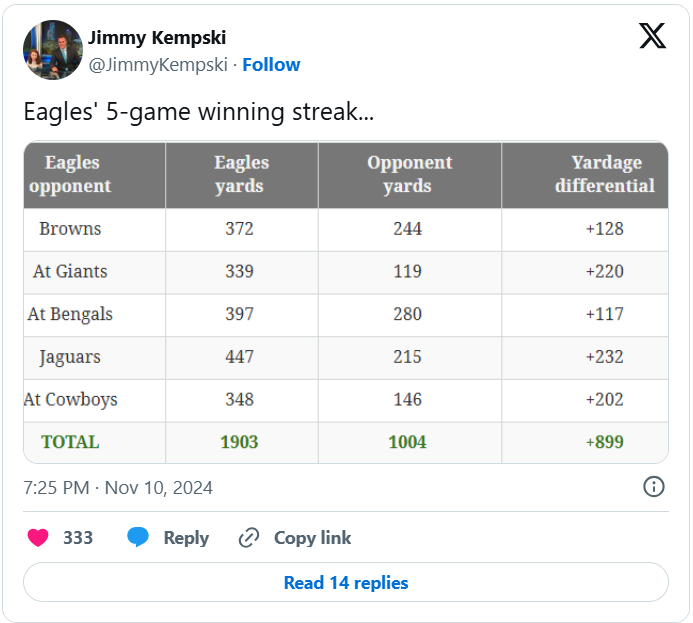The width and height of the screenshot is (693, 623).
Task: Click the Reply text label
Action: [186, 538]
